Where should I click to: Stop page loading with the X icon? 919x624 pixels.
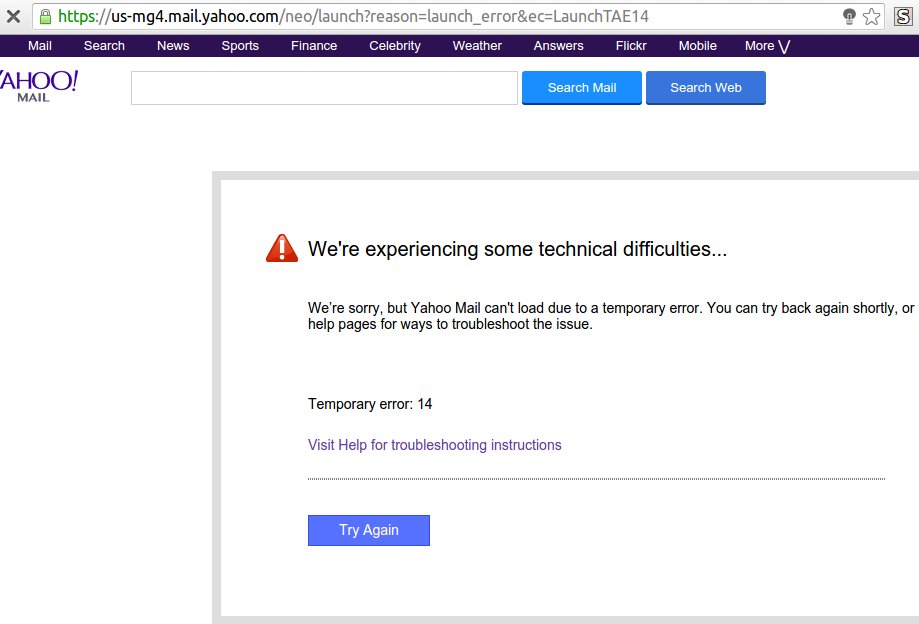tap(13, 16)
